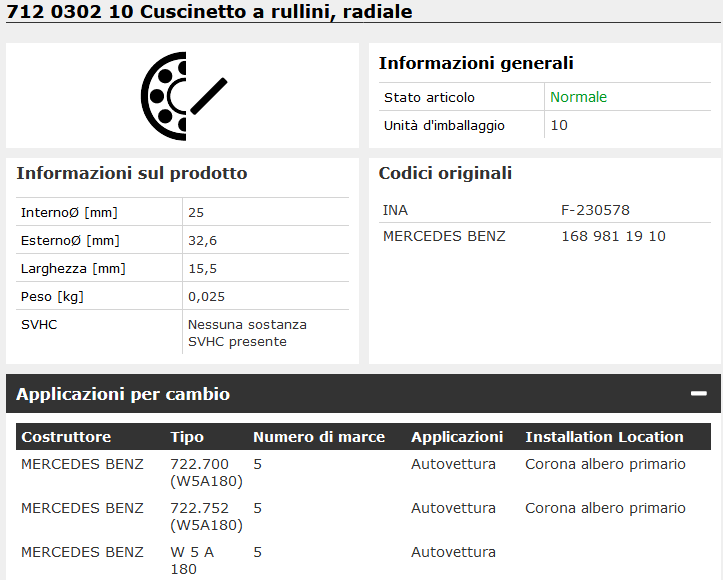Select the 722.700 (W5A180) type cell
This screenshot has width=723, height=580.
point(206,472)
